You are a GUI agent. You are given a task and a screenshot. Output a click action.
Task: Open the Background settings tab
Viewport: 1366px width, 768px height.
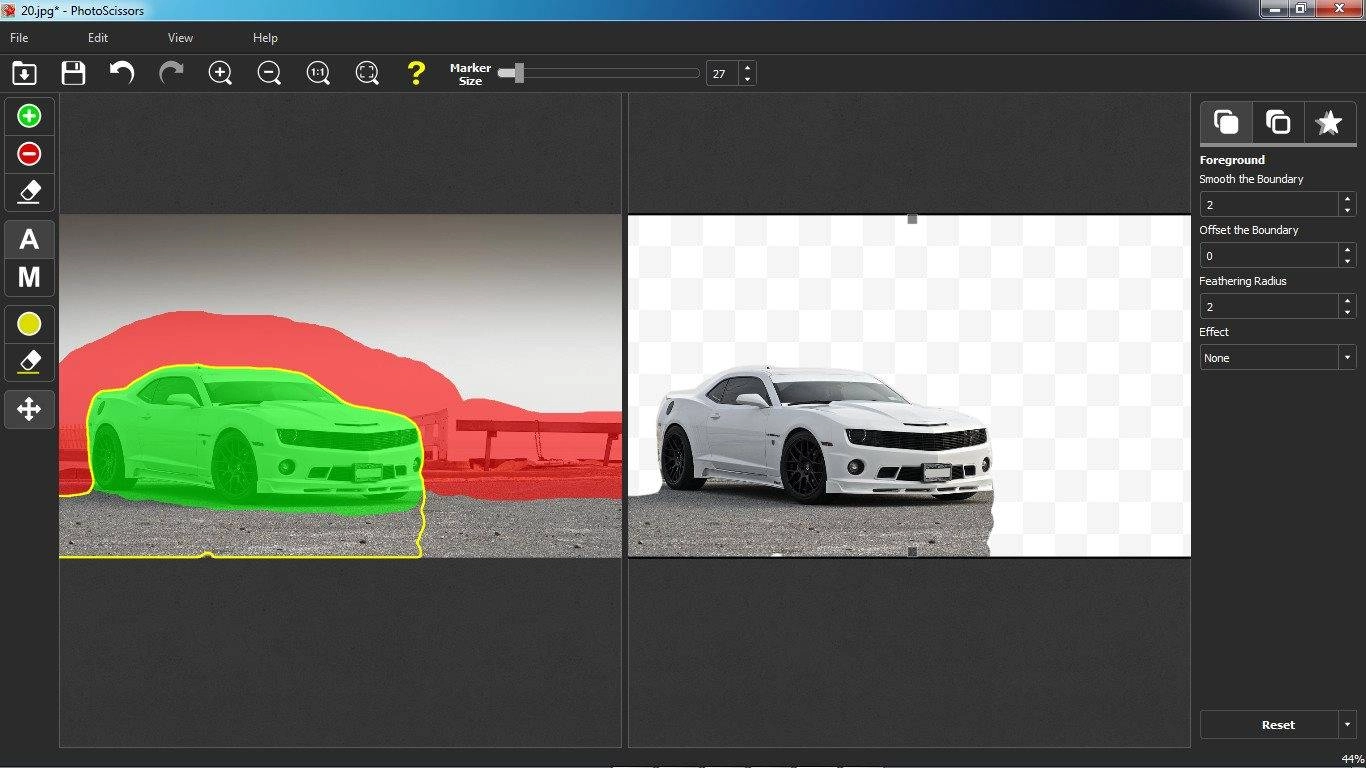tap(1278, 122)
